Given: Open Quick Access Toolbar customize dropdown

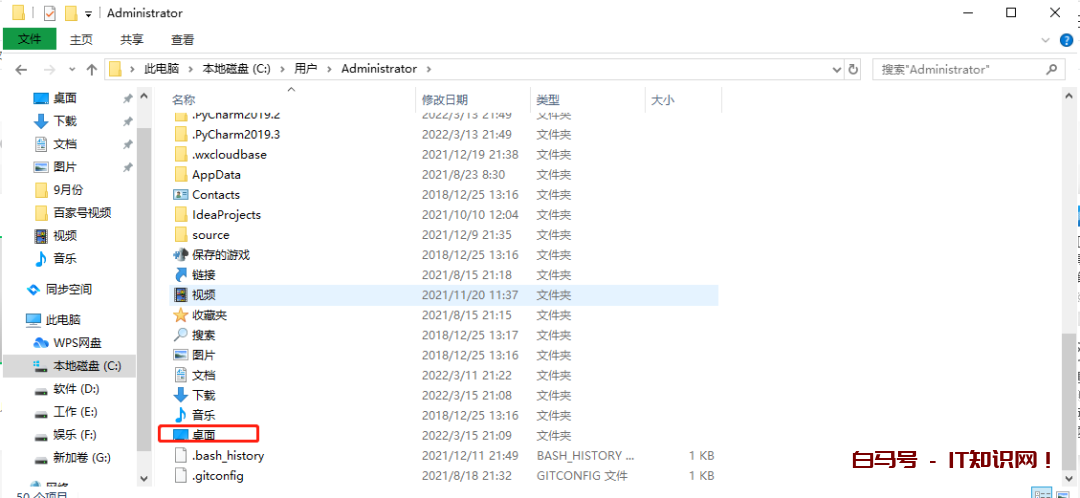Looking at the screenshot, I should tap(89, 14).
